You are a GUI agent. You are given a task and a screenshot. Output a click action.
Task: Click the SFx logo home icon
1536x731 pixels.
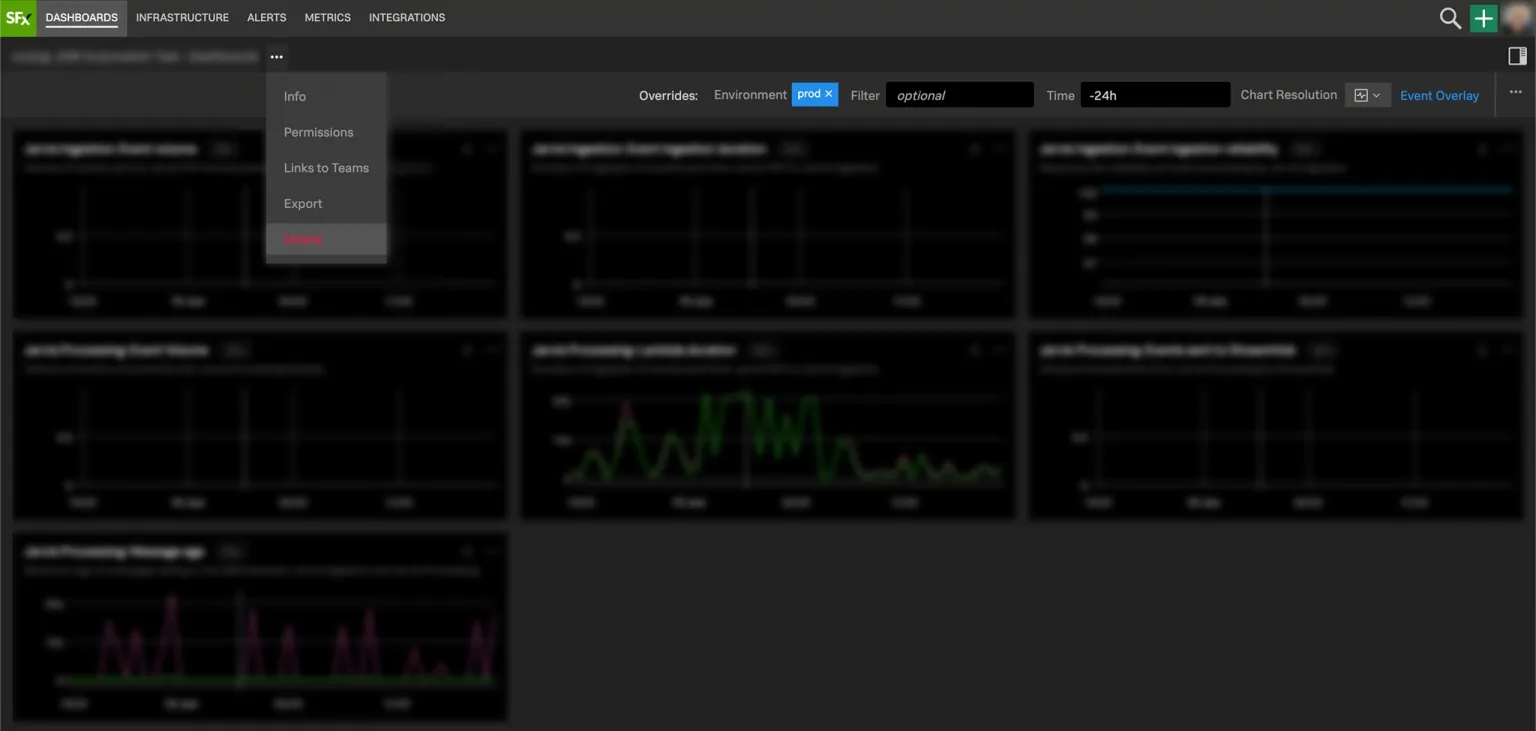tap(18, 18)
